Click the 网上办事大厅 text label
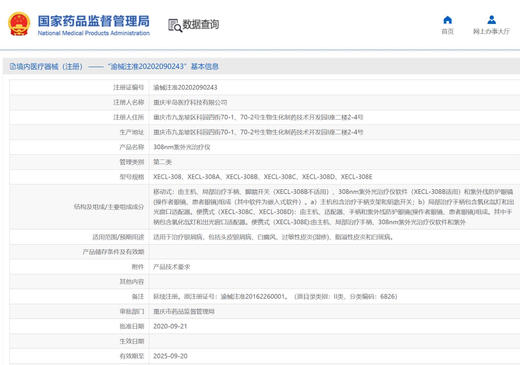The image size is (520, 365). [x=491, y=31]
